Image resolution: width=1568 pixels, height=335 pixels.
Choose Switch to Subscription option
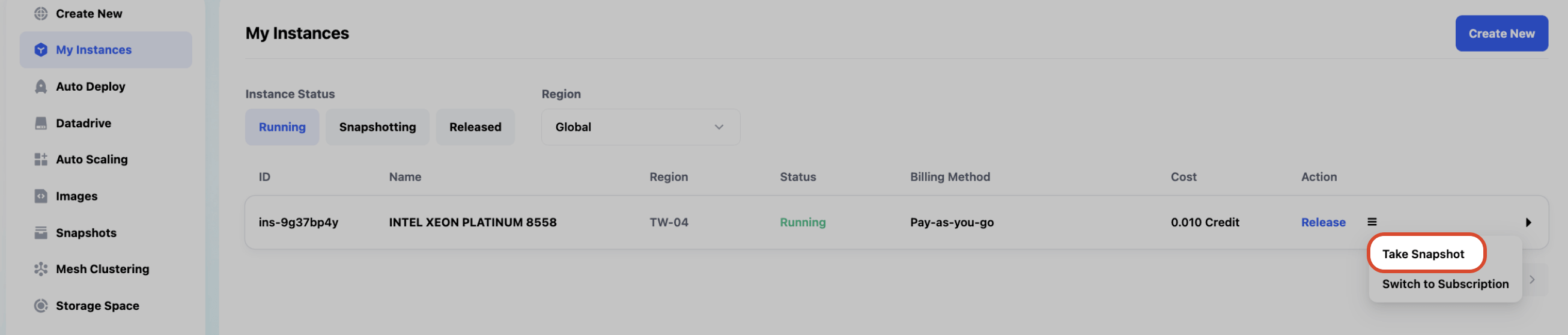click(x=1445, y=284)
